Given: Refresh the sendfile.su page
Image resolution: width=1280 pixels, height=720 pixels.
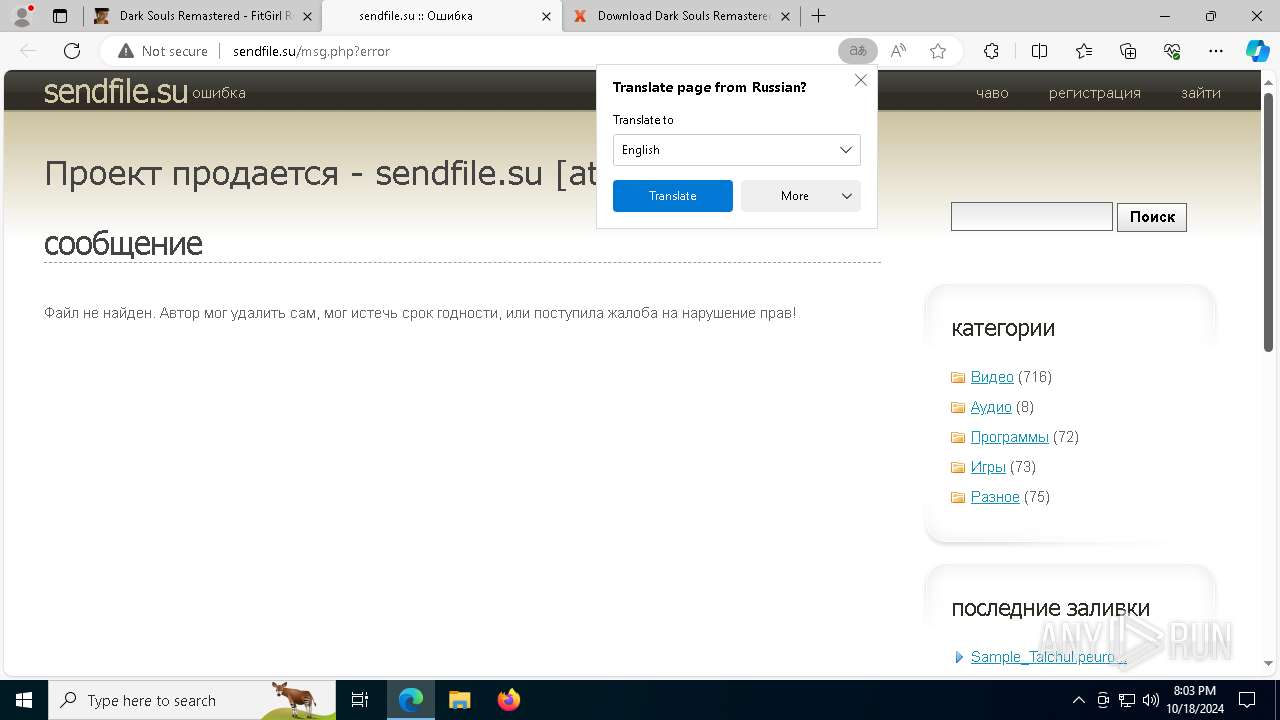Looking at the screenshot, I should click(72, 51).
